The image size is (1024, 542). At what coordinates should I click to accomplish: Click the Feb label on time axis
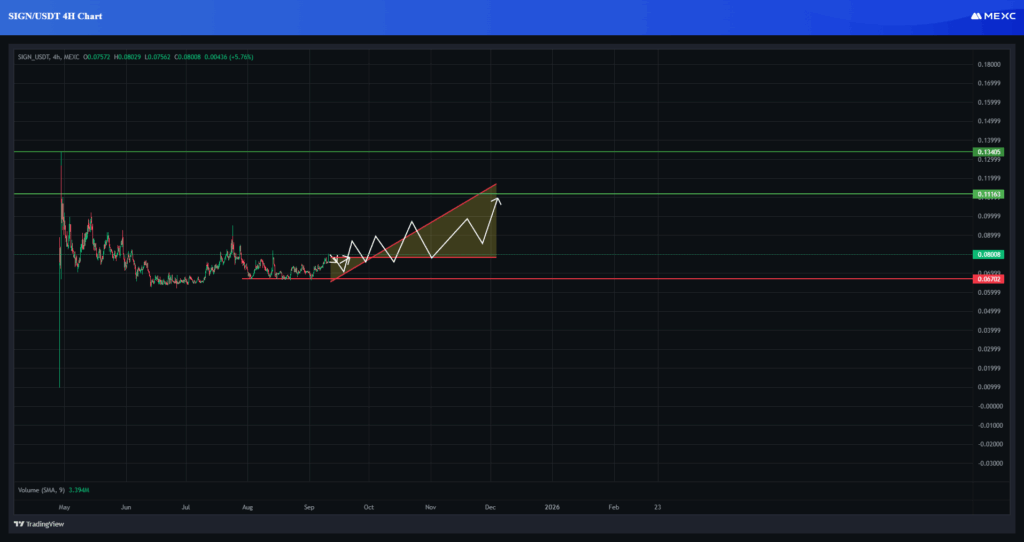614,507
